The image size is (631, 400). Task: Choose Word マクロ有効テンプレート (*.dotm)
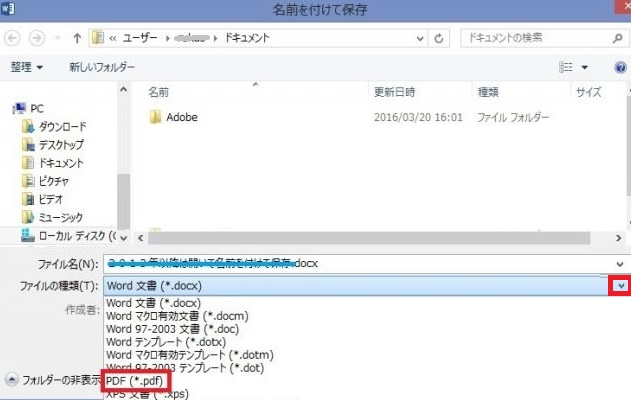pyautogui.click(x=190, y=355)
